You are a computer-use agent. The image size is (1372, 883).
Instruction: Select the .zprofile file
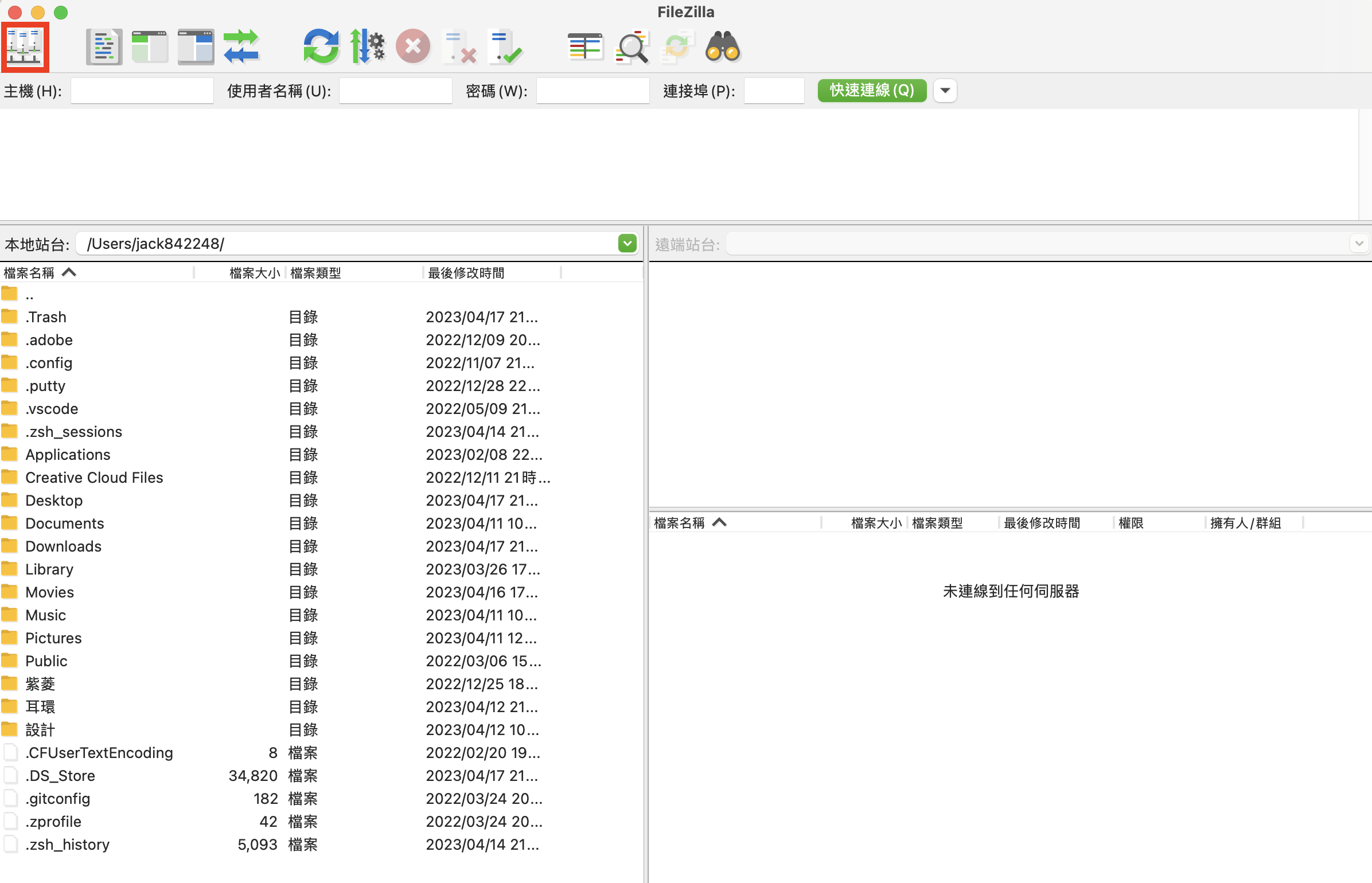tap(321, 822)
